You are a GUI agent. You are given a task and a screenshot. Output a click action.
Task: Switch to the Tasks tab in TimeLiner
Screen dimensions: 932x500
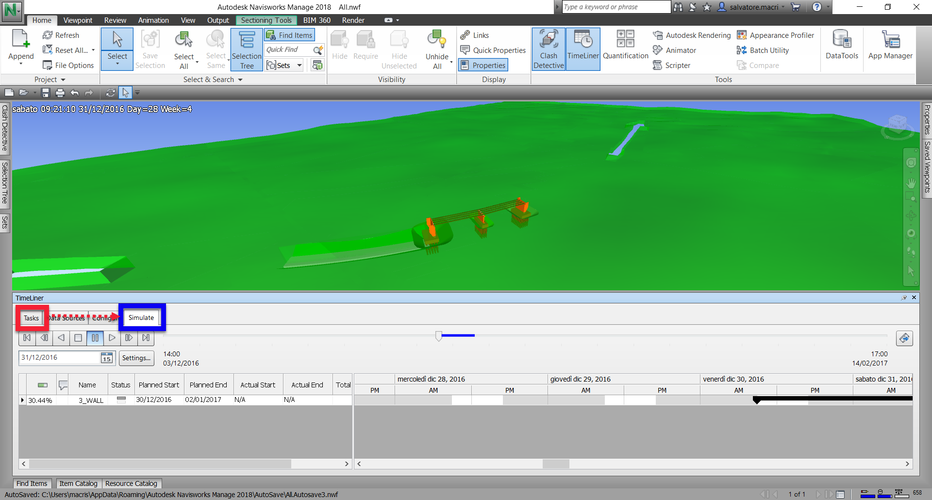pos(32,318)
